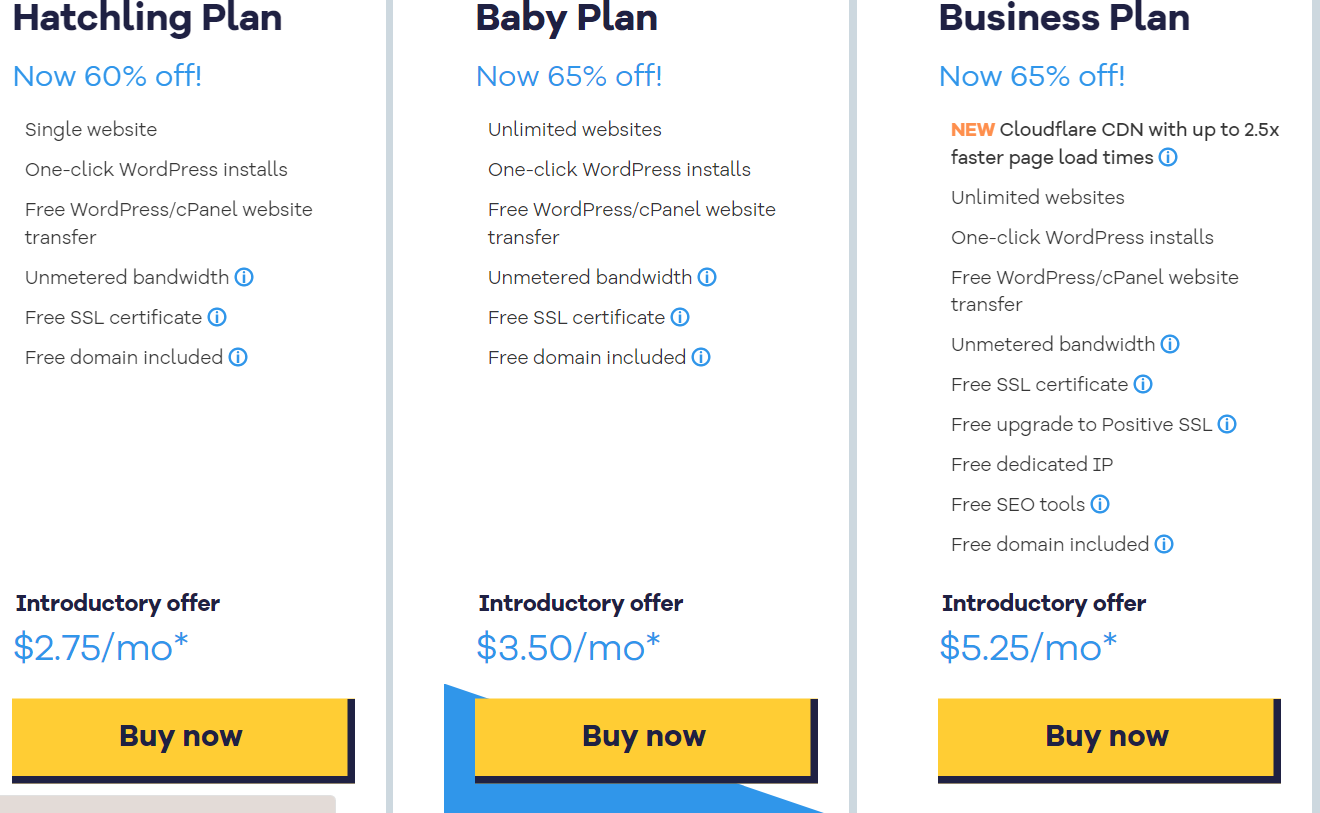Show info for Cloudflare CDN page load times
This screenshot has width=1320, height=813.
(1168, 157)
